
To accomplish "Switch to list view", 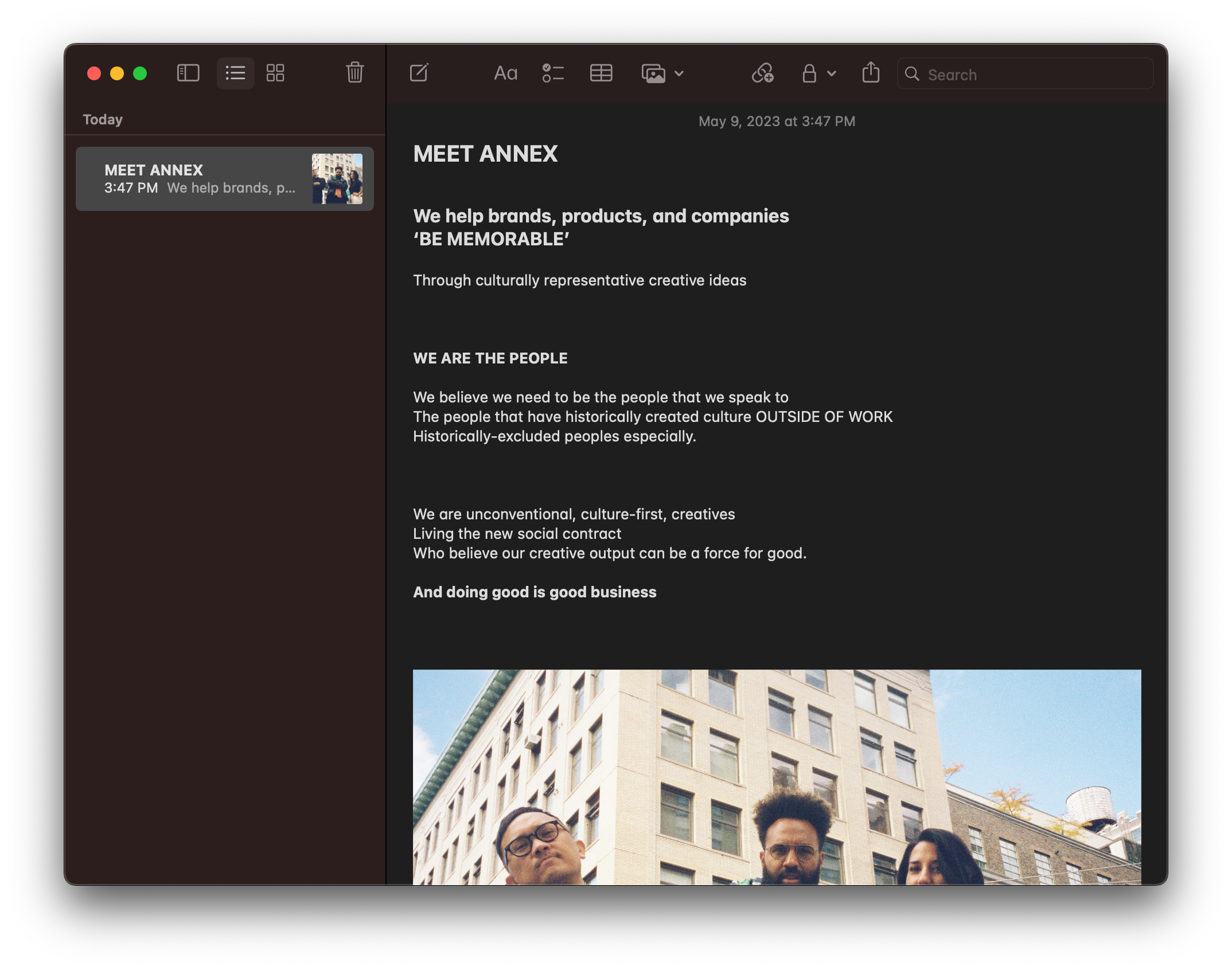I will click(235, 73).
